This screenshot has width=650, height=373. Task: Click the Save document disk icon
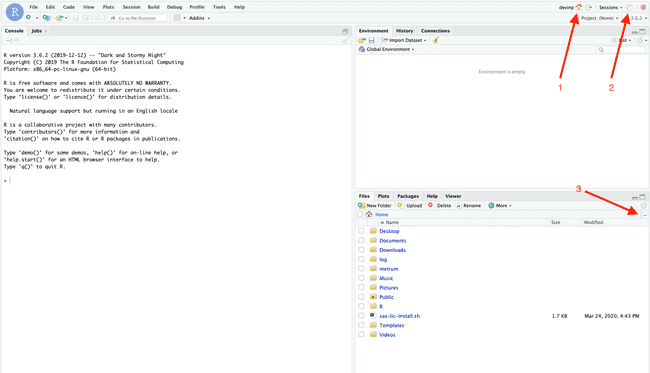pyautogui.click(x=75, y=18)
